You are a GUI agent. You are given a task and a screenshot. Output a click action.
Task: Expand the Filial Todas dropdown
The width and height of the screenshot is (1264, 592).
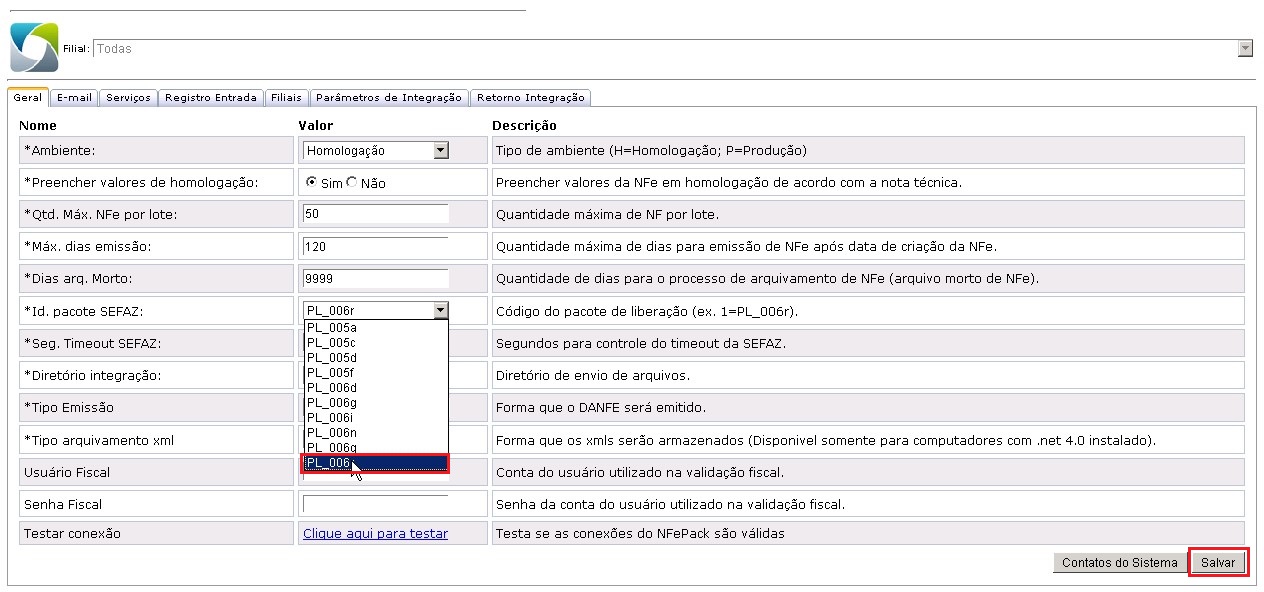tap(1245, 48)
